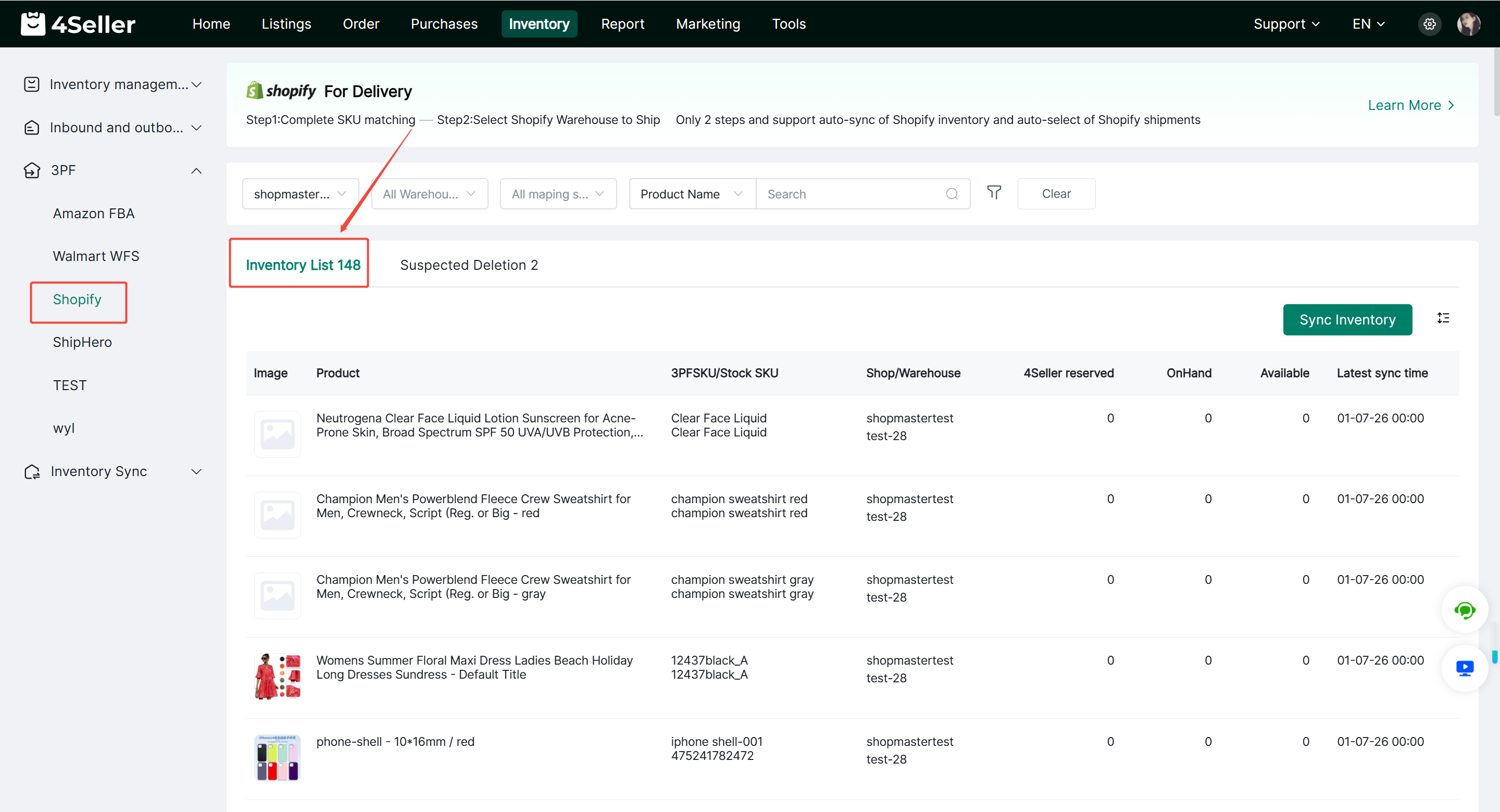Click the Sync Inventory button
This screenshot has height=812, width=1500.
point(1347,319)
